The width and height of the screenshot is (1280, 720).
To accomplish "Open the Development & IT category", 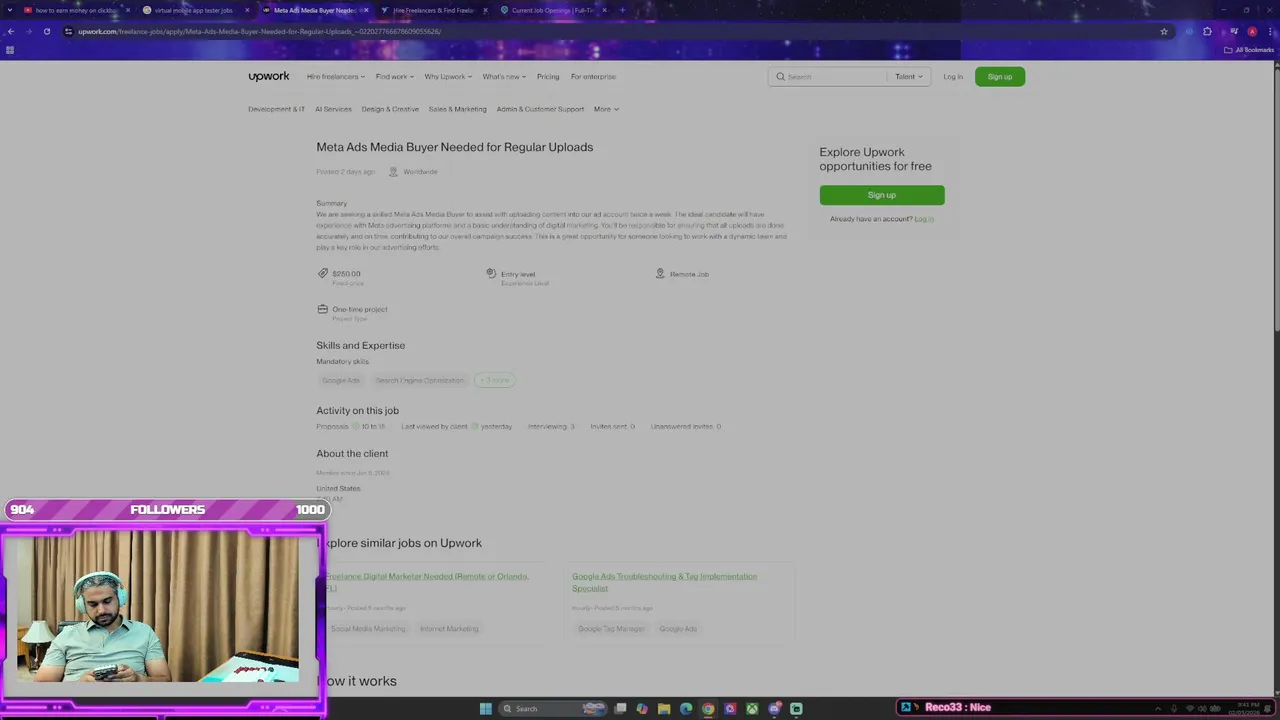I will pos(276,109).
